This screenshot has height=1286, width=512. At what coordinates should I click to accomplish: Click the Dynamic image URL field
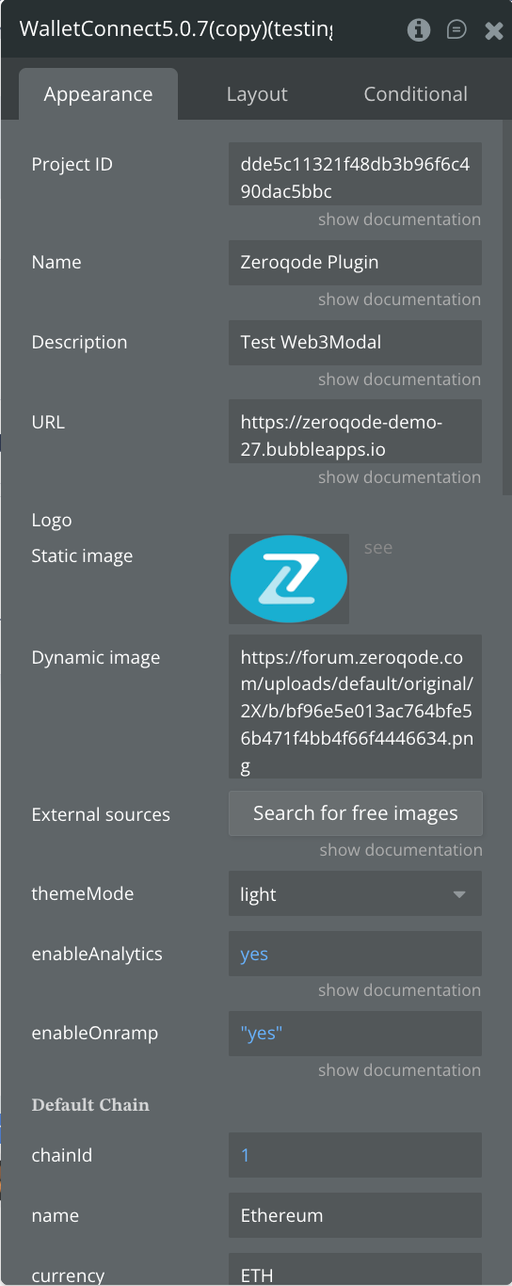click(355, 706)
